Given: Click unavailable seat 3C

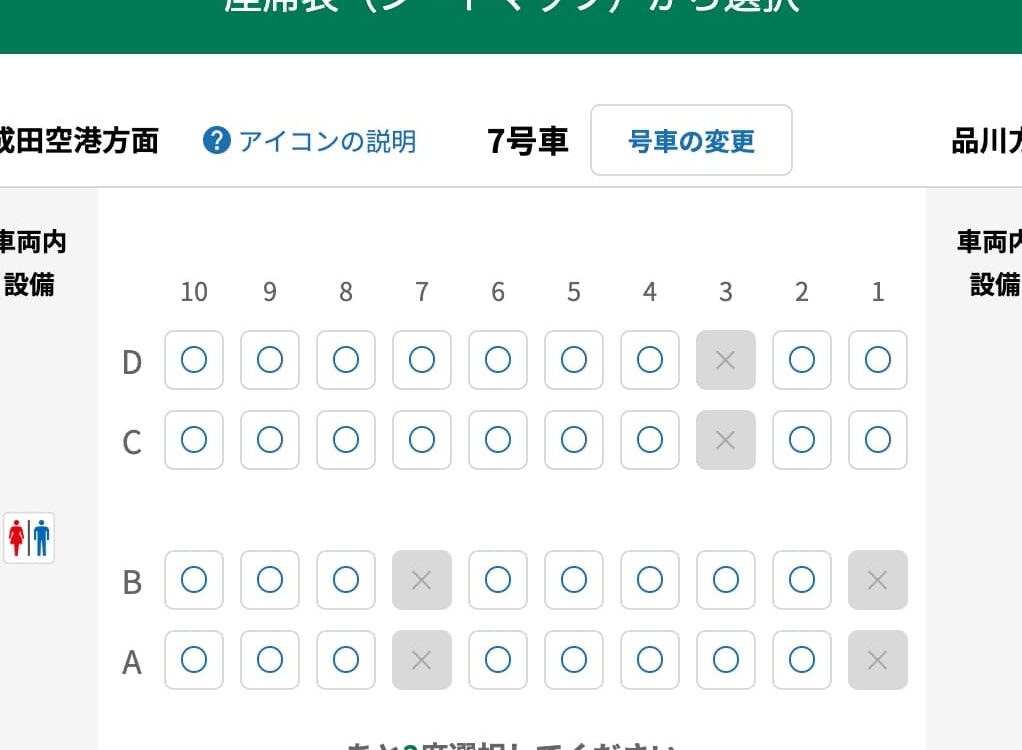Looking at the screenshot, I should click(726, 440).
